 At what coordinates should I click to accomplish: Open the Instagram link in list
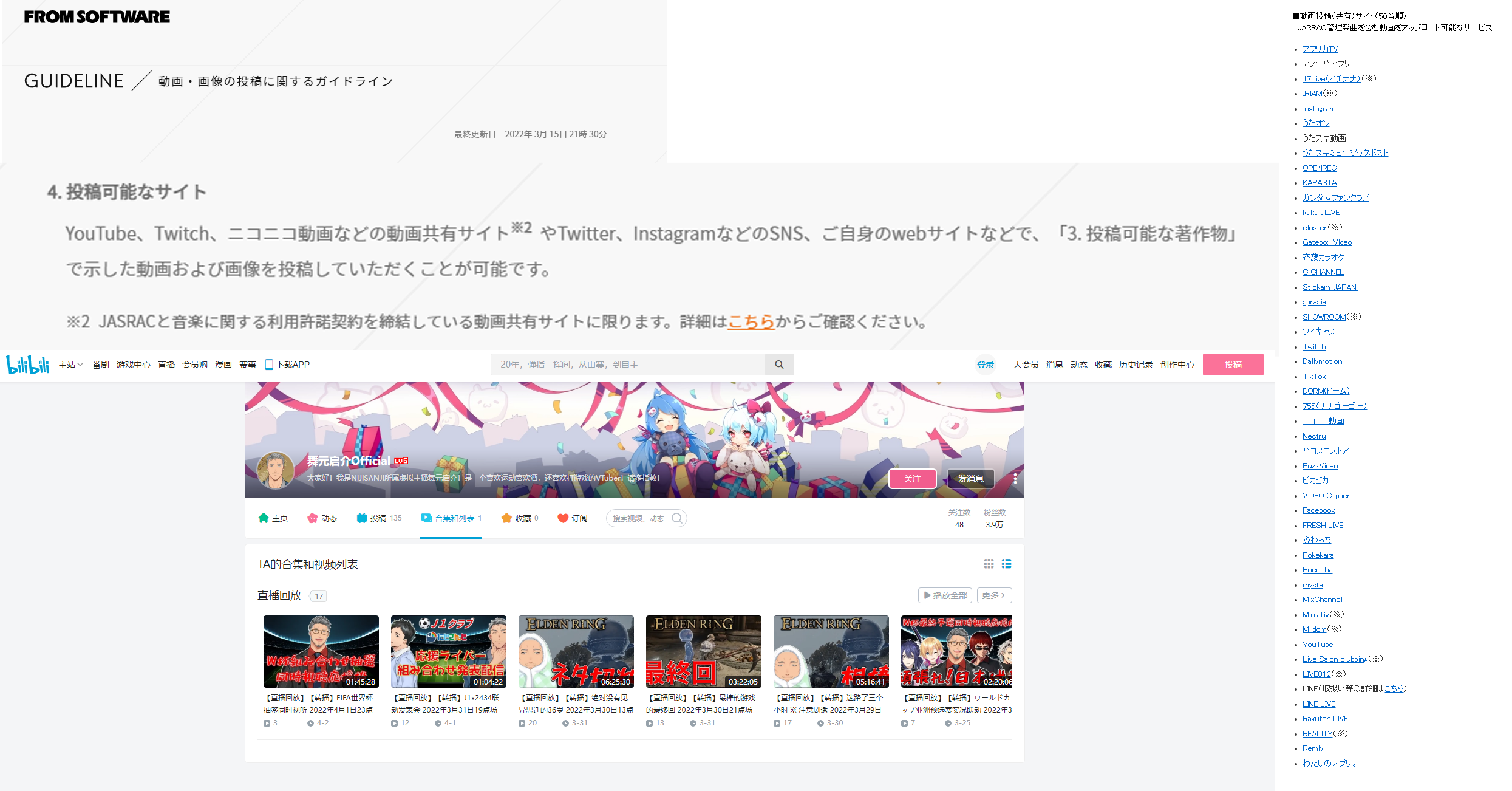tap(1318, 109)
